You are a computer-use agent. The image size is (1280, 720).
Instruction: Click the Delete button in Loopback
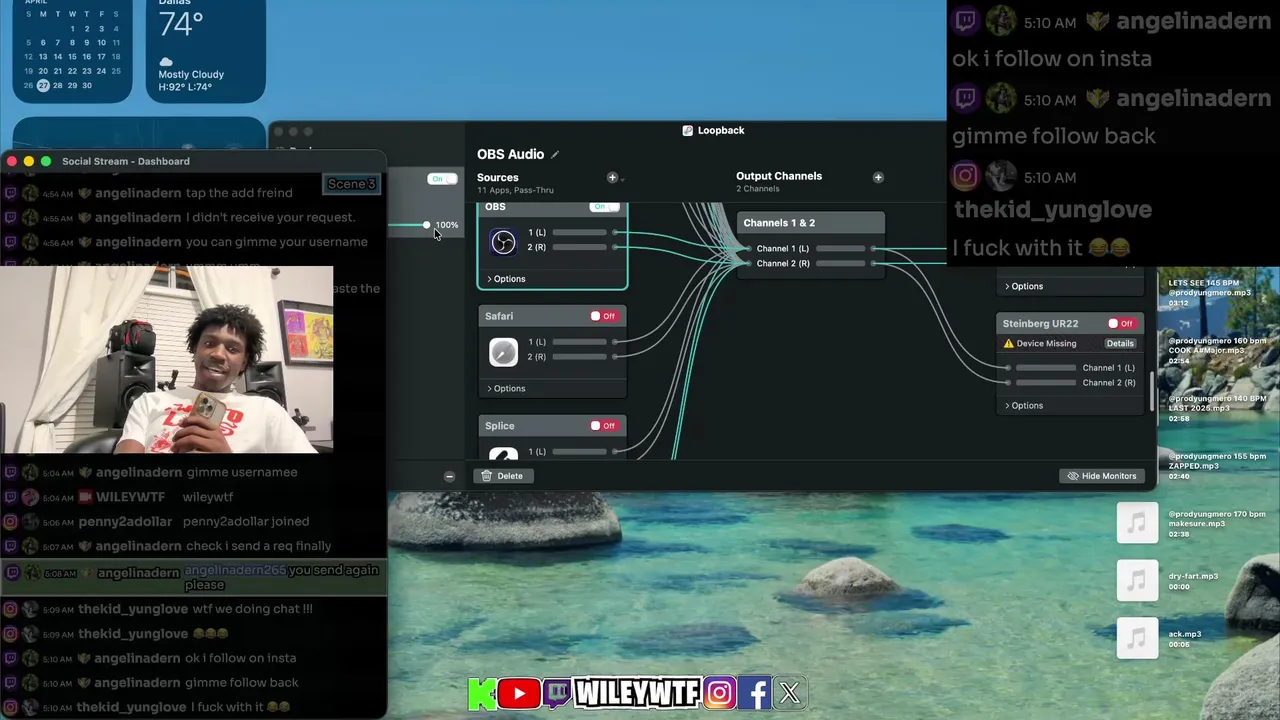502,476
